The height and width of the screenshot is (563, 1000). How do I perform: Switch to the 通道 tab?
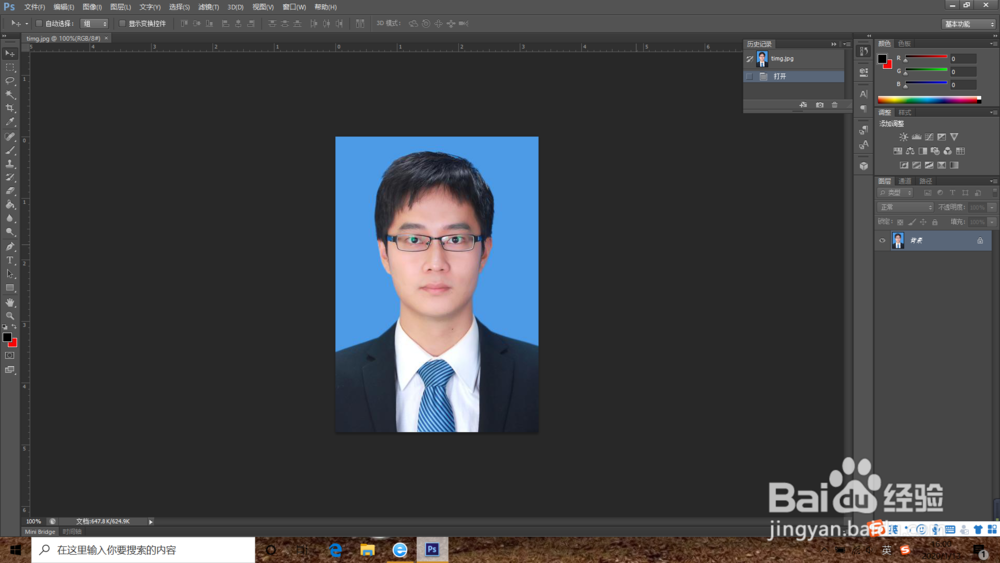905,181
